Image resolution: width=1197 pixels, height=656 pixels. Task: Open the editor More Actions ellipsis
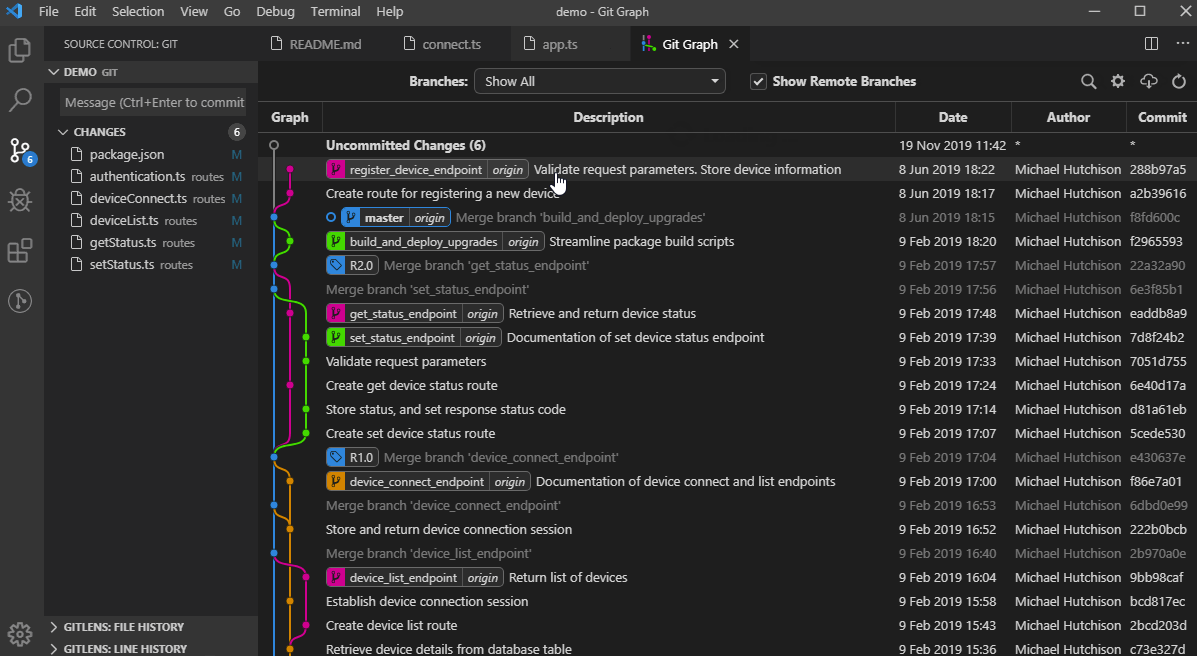(x=1182, y=44)
